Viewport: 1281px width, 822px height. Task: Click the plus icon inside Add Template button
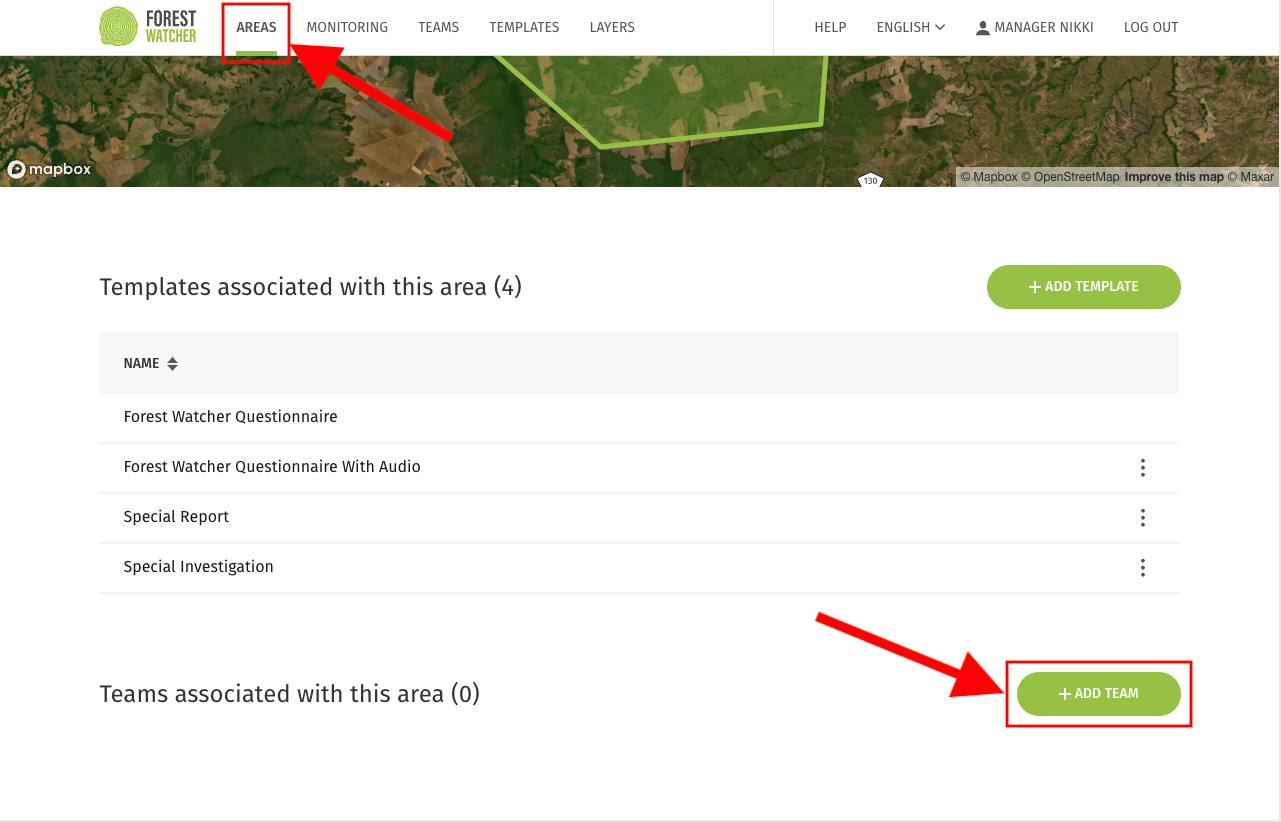(1033, 286)
